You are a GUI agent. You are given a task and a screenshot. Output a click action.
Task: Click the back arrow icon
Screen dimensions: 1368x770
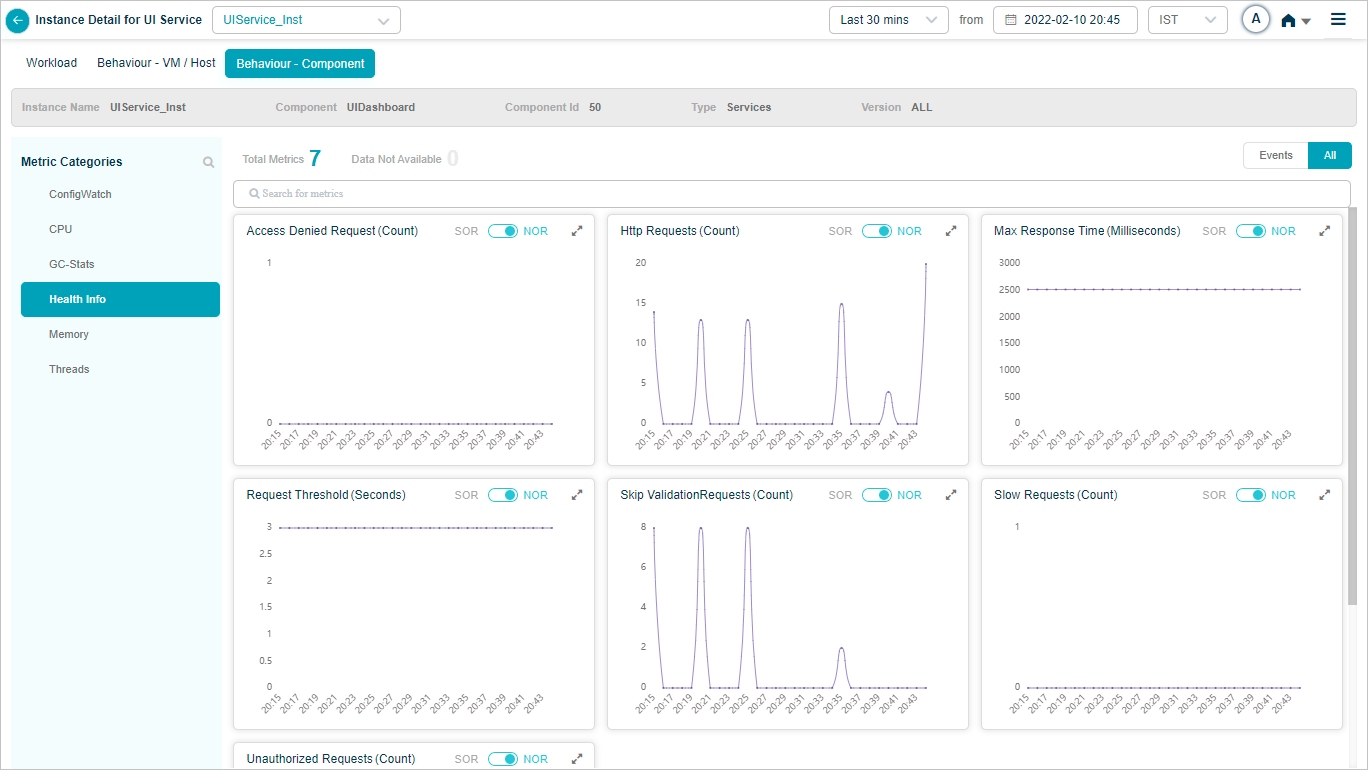tap(17, 20)
